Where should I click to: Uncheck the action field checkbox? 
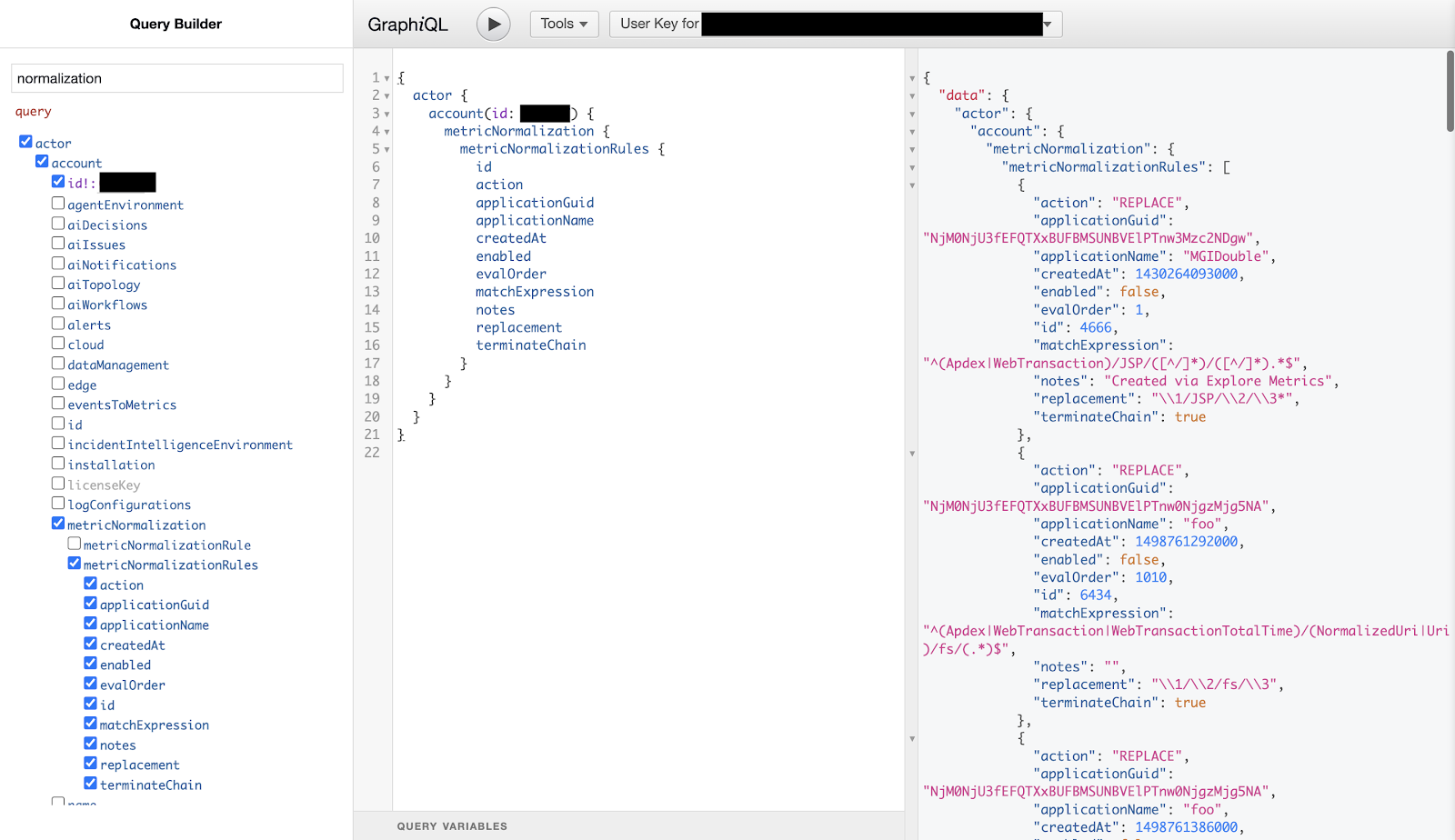coord(91,584)
